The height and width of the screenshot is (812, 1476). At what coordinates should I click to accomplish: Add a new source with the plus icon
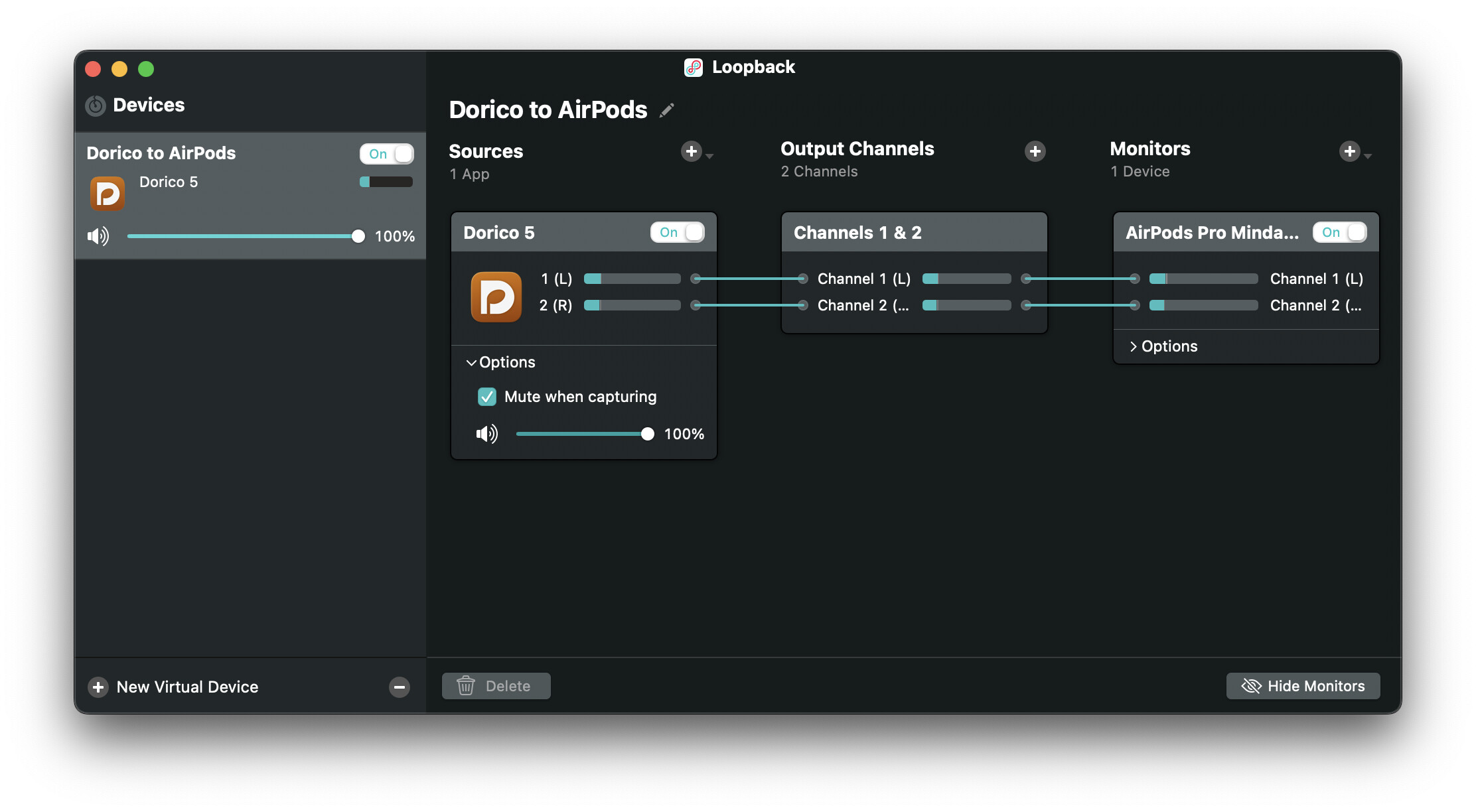[691, 151]
